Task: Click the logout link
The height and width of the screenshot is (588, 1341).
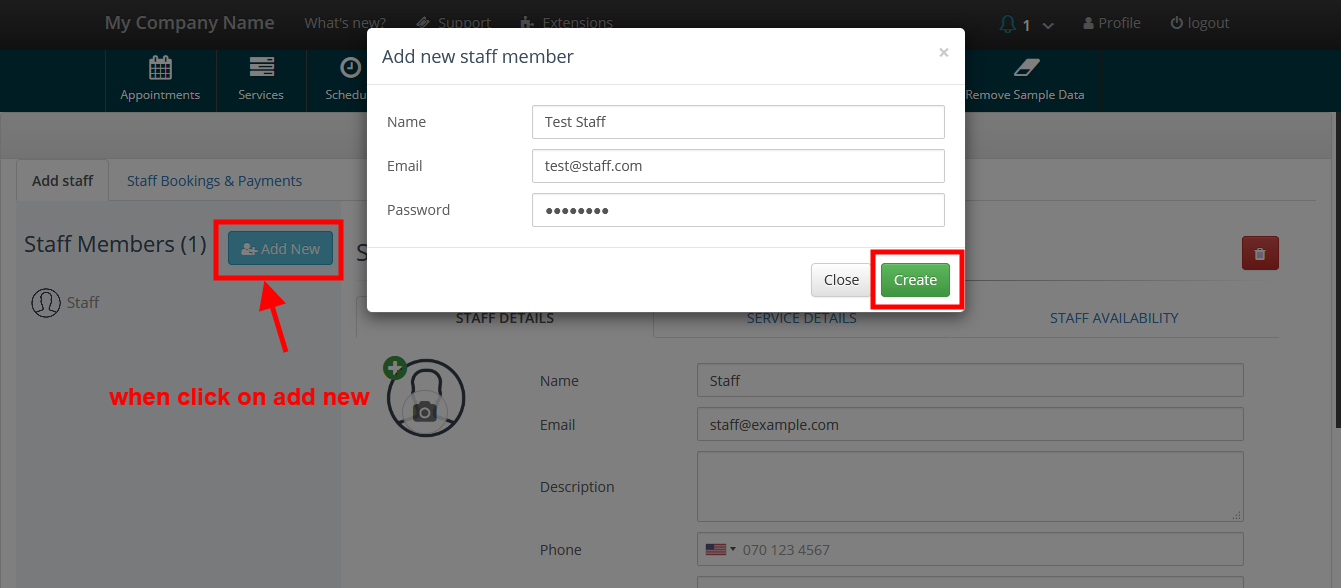Action: click(x=1200, y=23)
